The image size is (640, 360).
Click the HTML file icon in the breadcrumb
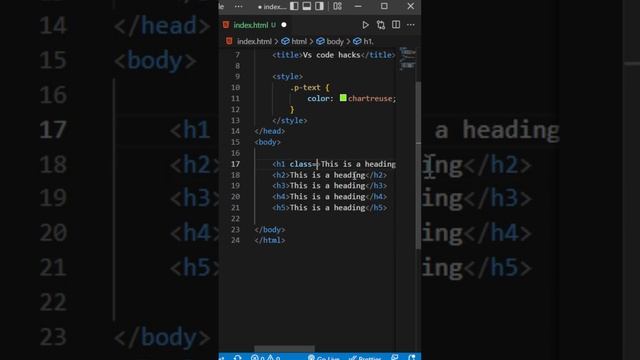click(x=229, y=41)
